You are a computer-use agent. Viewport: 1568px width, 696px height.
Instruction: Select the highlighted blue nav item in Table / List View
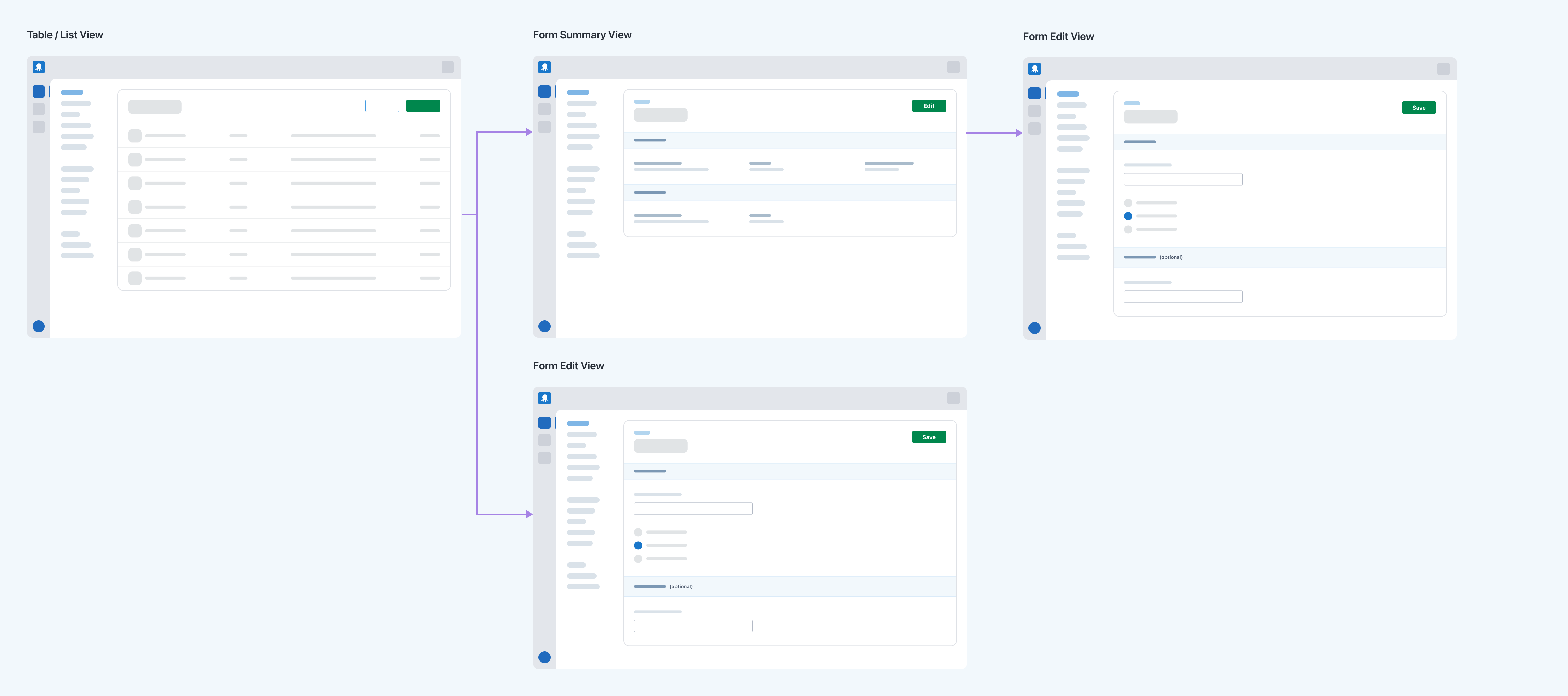click(x=72, y=93)
